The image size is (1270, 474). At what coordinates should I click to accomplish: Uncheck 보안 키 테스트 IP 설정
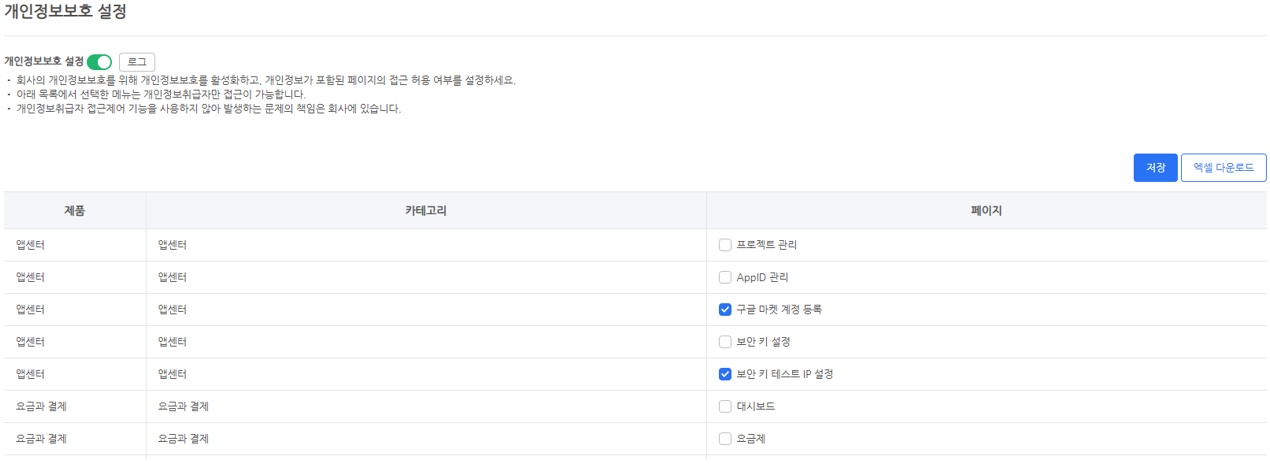725,374
